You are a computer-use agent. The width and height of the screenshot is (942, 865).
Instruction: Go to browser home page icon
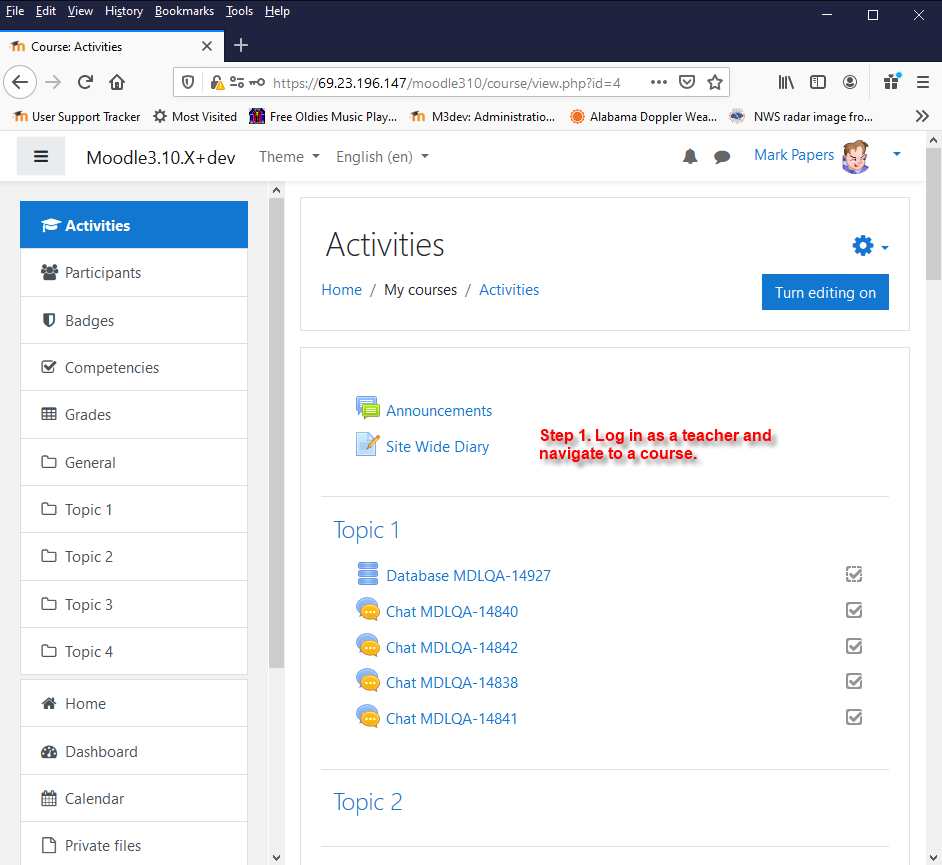click(x=117, y=82)
